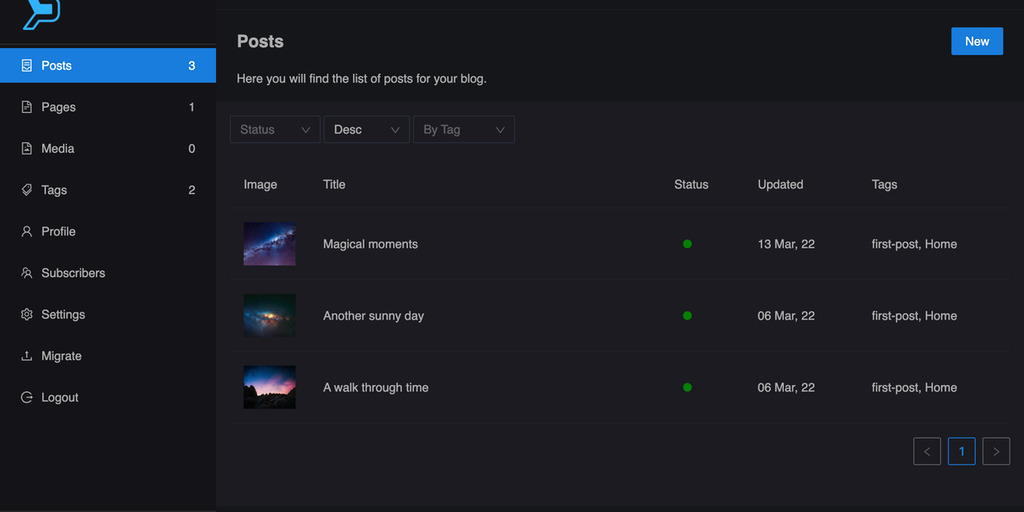Click the Logout icon in sidebar
The image size is (1024, 512).
27,397
